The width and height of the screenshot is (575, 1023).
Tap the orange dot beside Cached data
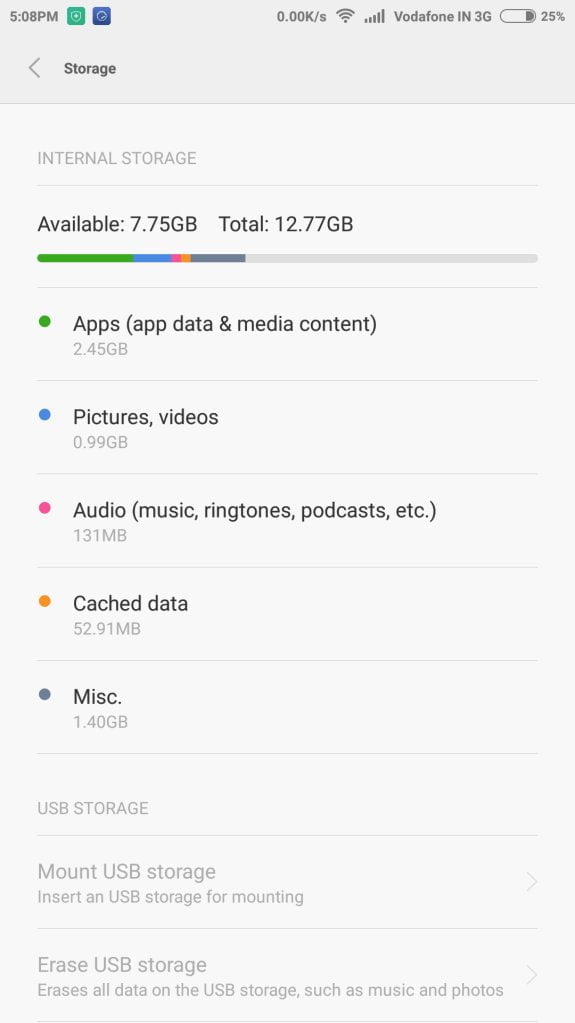pyautogui.click(x=44, y=601)
